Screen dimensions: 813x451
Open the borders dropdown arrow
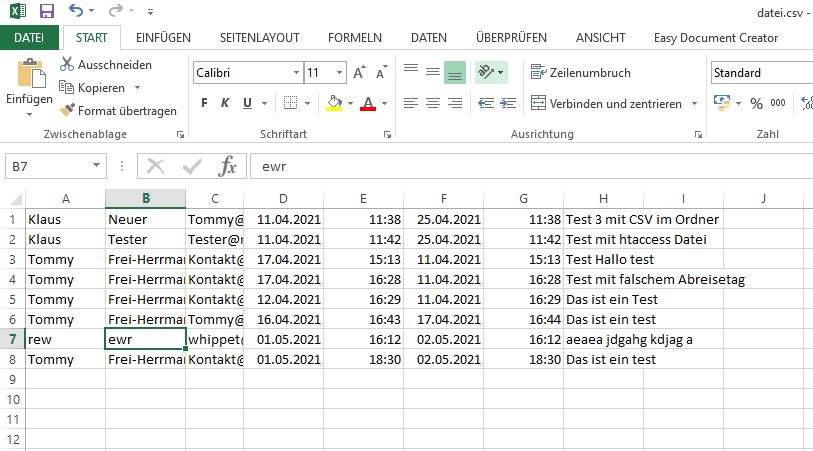click(x=307, y=104)
